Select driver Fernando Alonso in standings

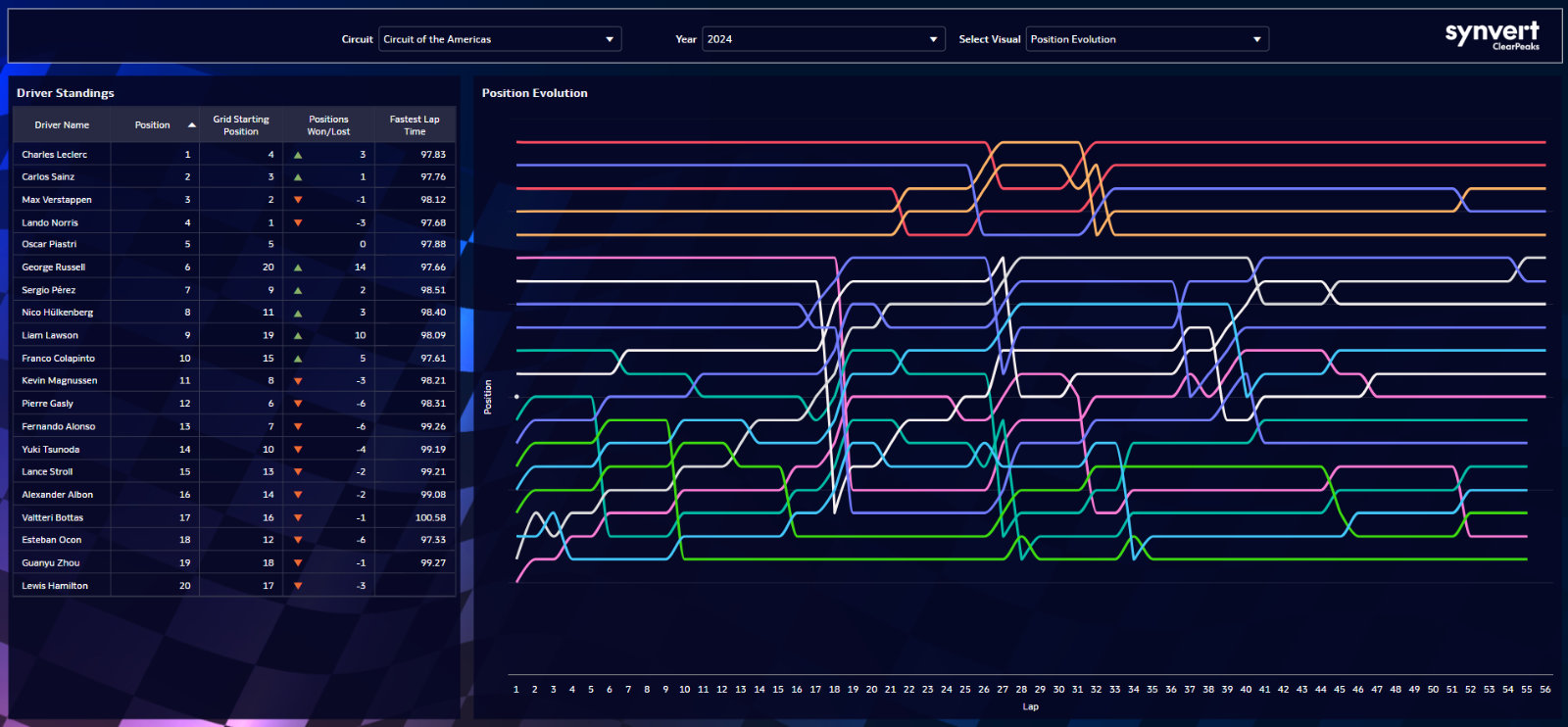[x=59, y=427]
